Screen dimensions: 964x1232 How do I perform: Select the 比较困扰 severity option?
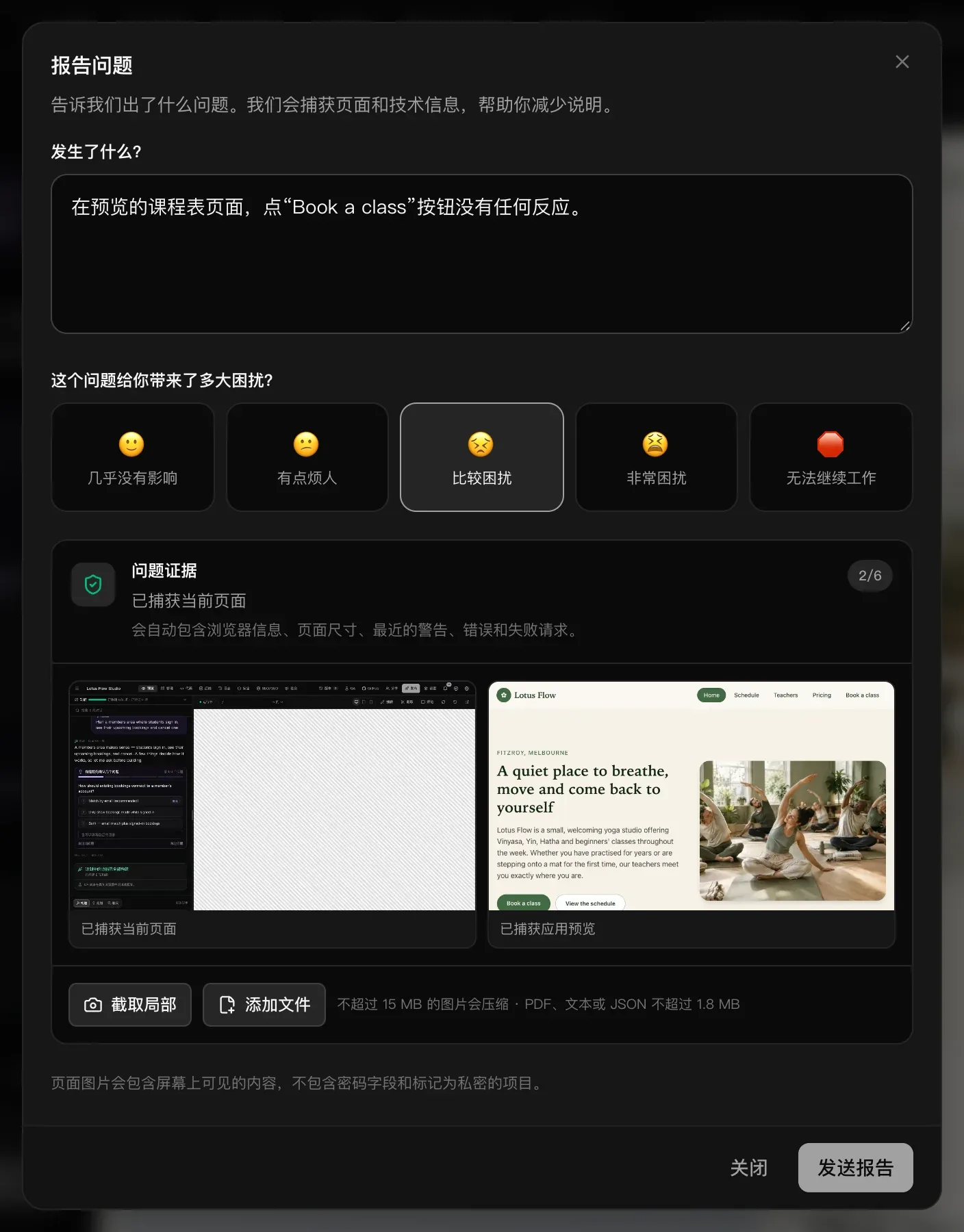(x=481, y=457)
